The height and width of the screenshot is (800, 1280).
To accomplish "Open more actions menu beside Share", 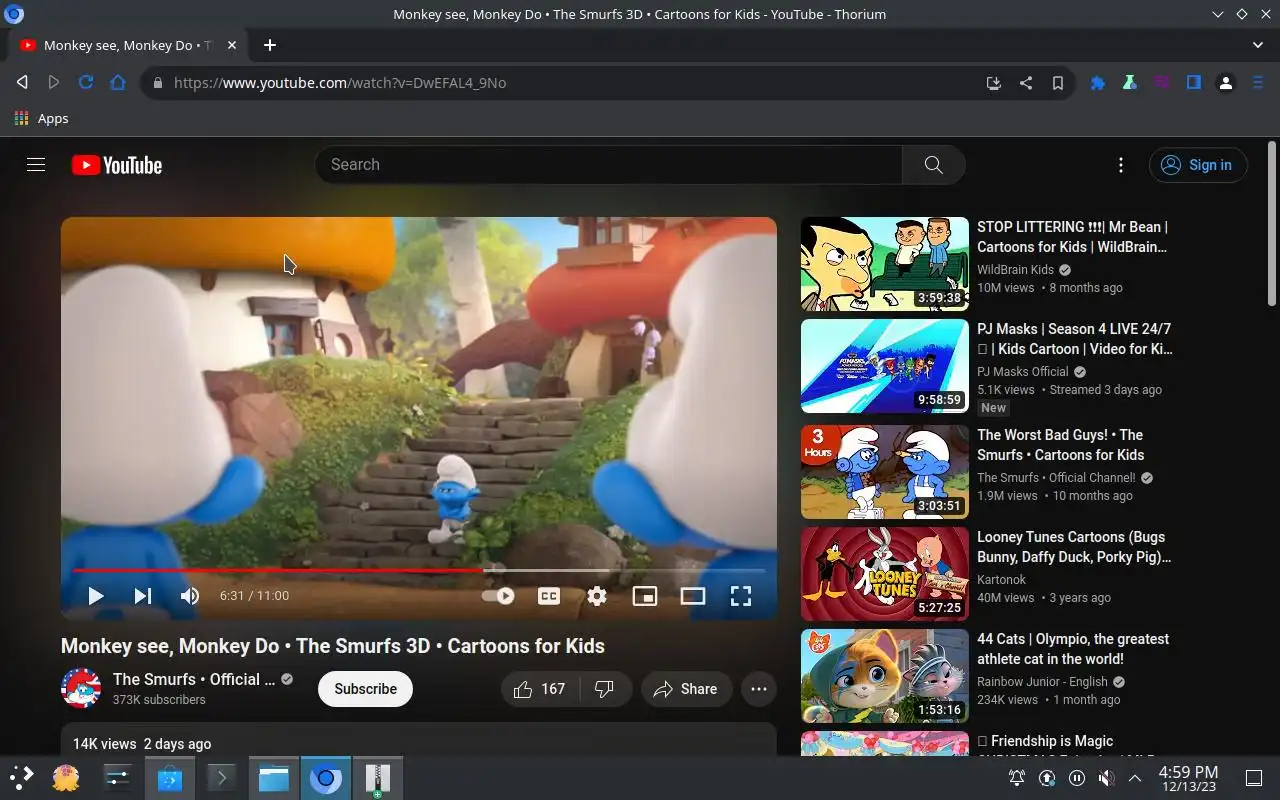I will coord(759,689).
